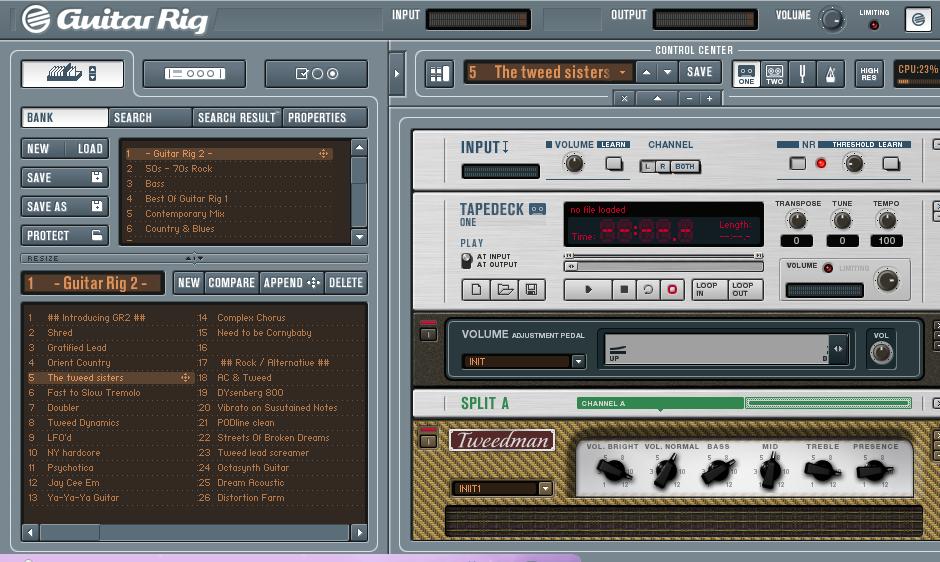The height and width of the screenshot is (562, 940).
Task: Toggle the HIGH RES quality mode
Action: tap(869, 74)
